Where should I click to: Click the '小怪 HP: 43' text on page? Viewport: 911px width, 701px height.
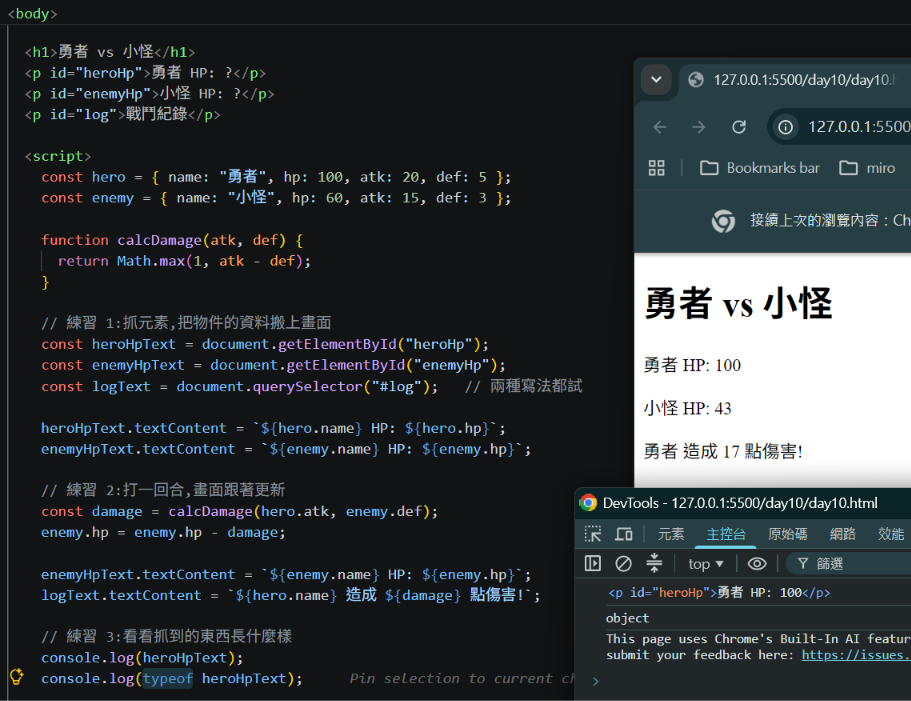pos(687,408)
